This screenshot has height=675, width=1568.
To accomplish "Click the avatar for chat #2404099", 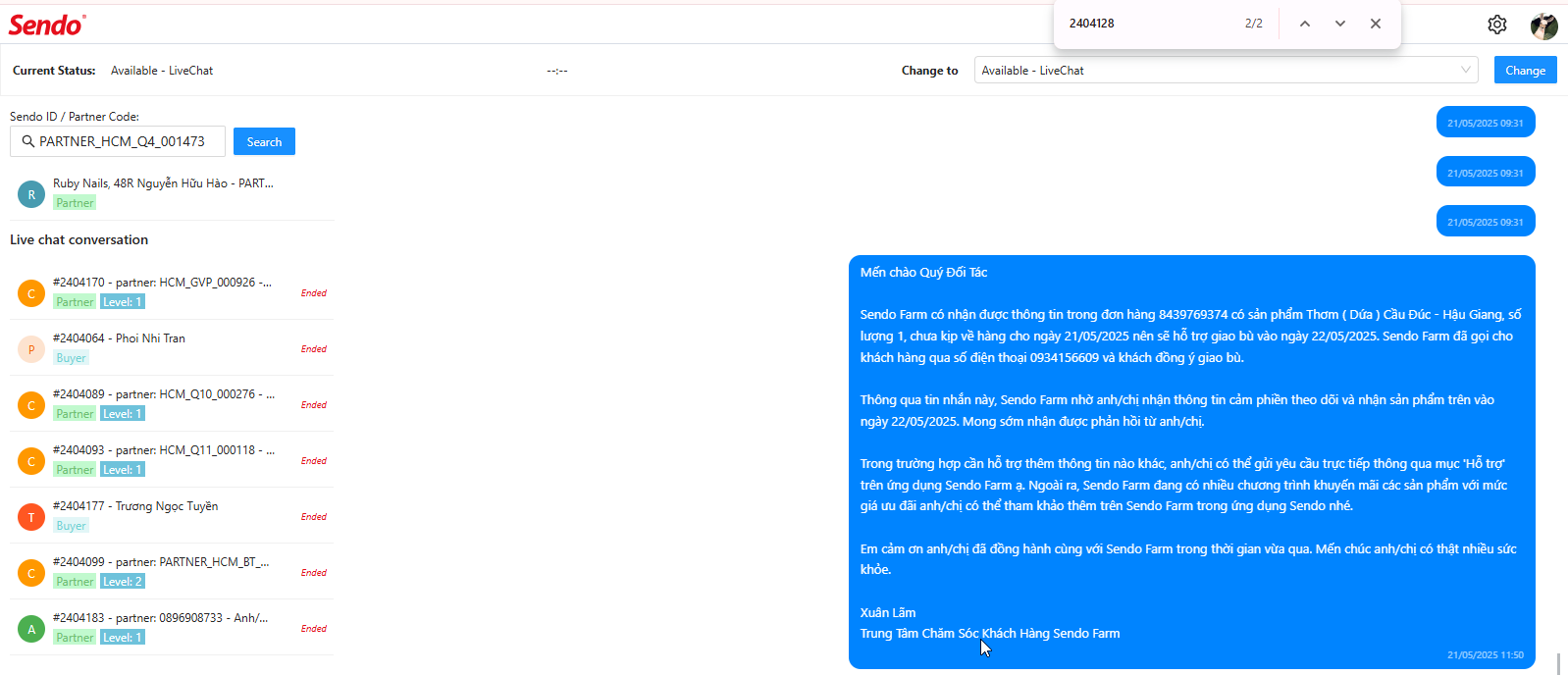I will pyautogui.click(x=31, y=573).
